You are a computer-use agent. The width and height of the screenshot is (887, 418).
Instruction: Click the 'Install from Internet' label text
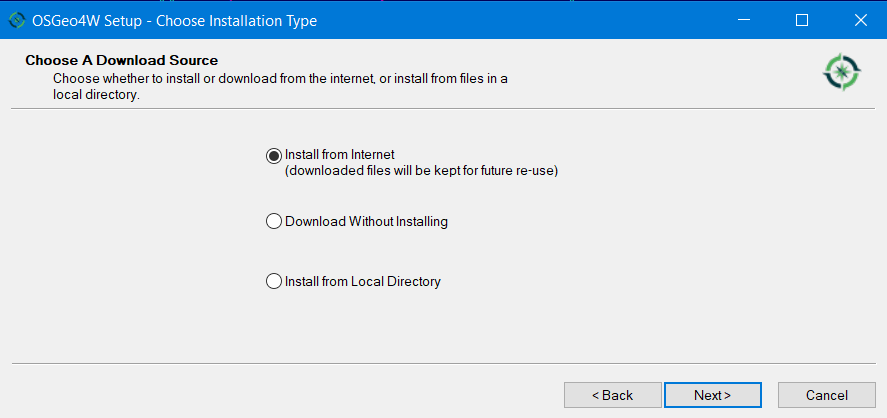pyautogui.click(x=340, y=155)
